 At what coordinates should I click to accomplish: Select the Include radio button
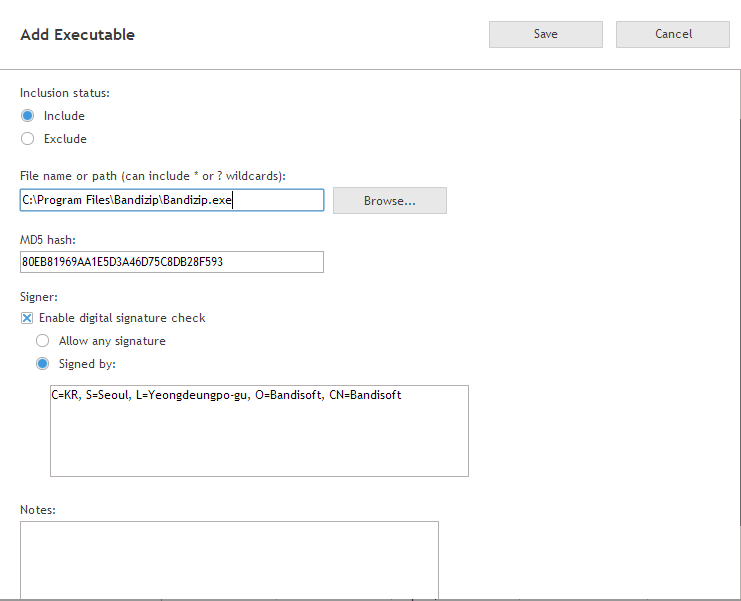[x=28, y=116]
